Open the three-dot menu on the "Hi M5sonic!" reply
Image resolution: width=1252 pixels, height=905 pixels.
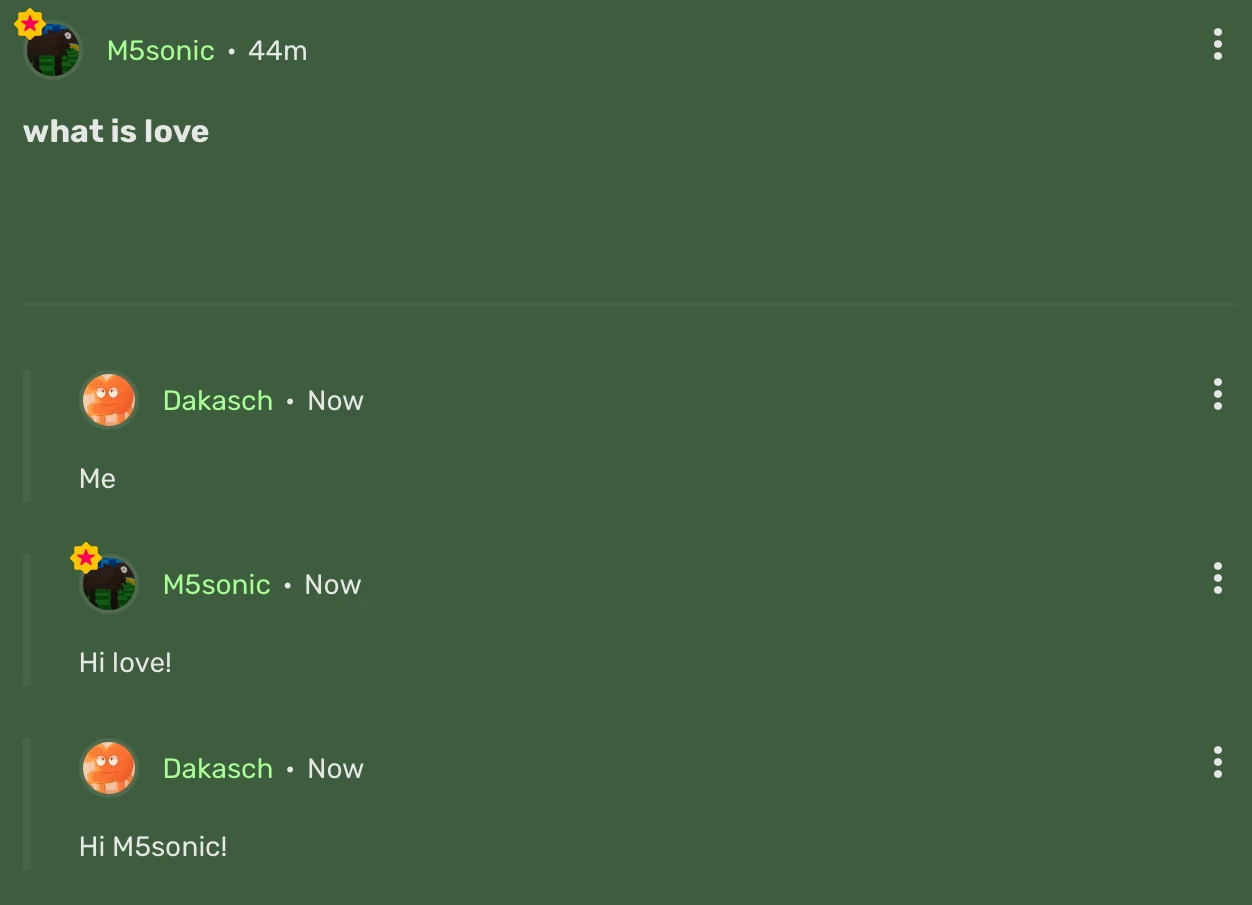1217,762
